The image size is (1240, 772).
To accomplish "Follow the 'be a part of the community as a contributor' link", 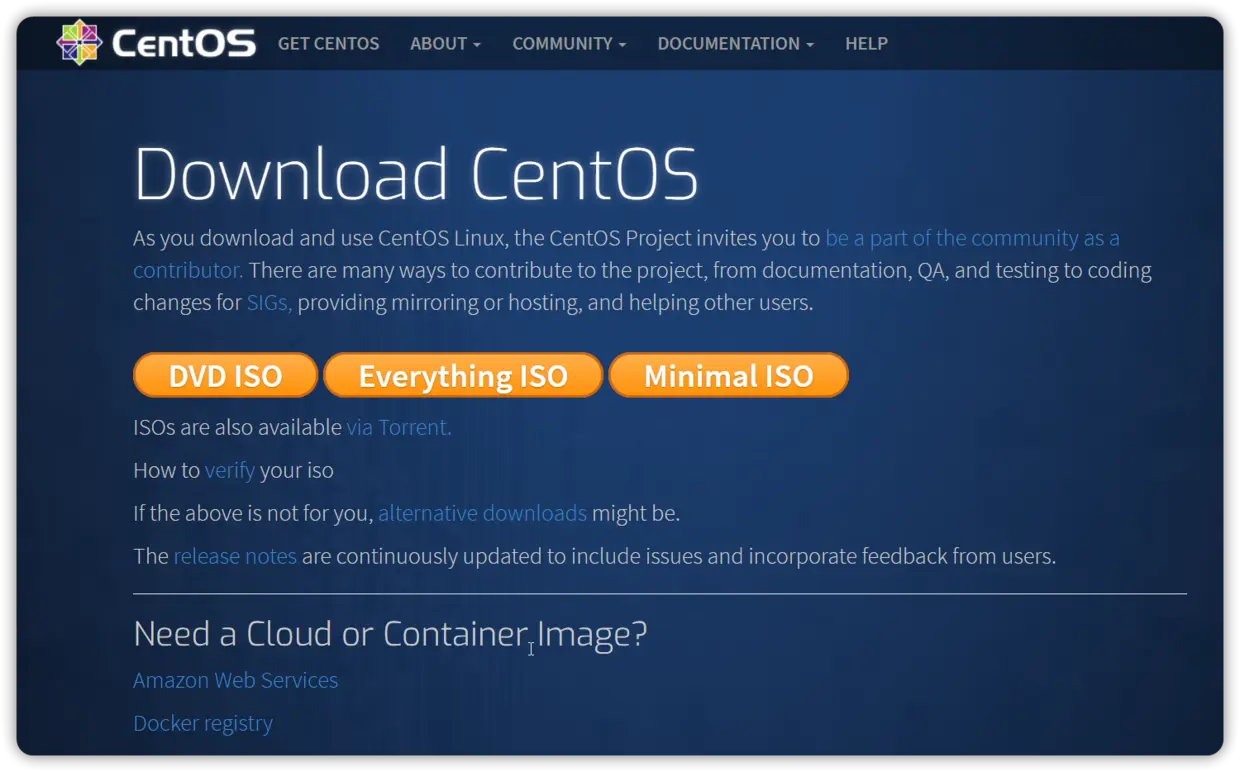I will pos(972,238).
